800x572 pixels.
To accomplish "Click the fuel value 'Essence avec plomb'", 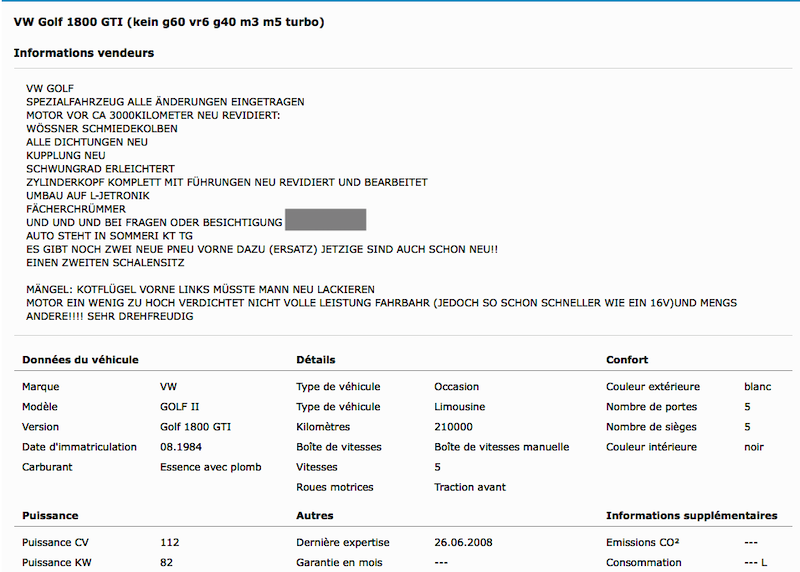I will [x=211, y=467].
